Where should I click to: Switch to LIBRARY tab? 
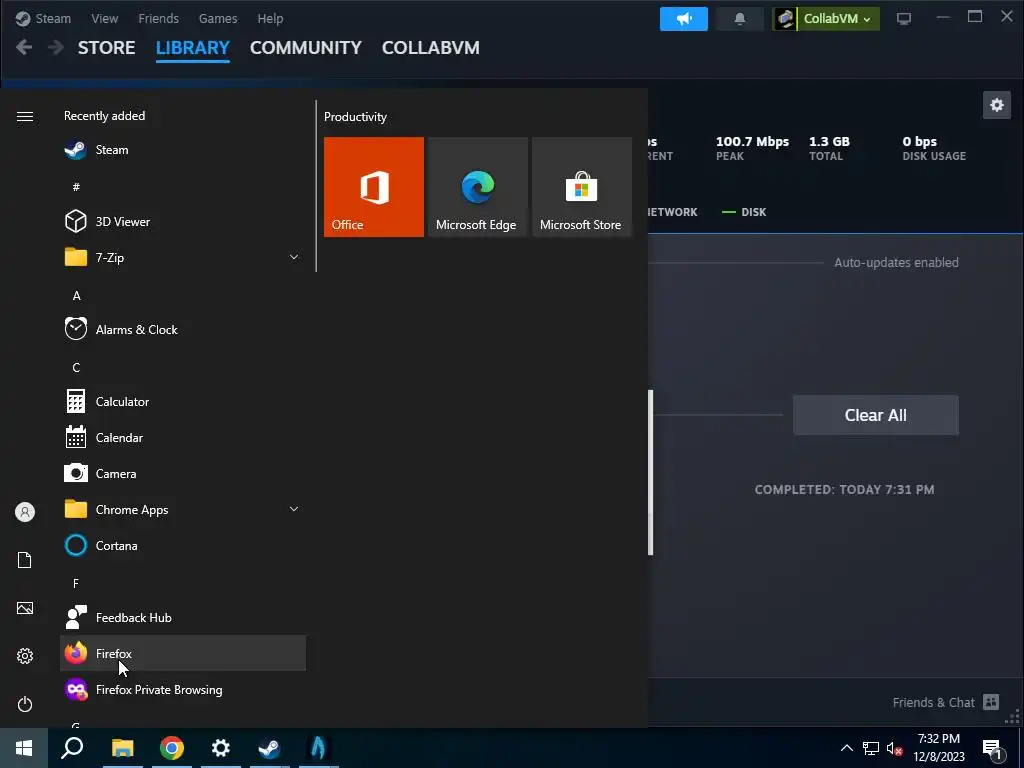193,48
